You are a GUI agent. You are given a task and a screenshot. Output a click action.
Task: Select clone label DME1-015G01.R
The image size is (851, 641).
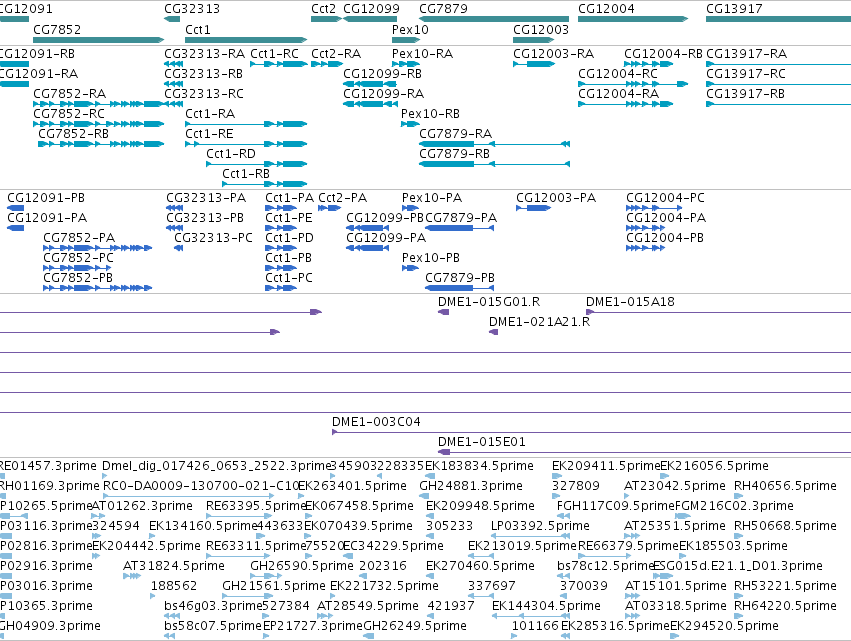(x=489, y=302)
